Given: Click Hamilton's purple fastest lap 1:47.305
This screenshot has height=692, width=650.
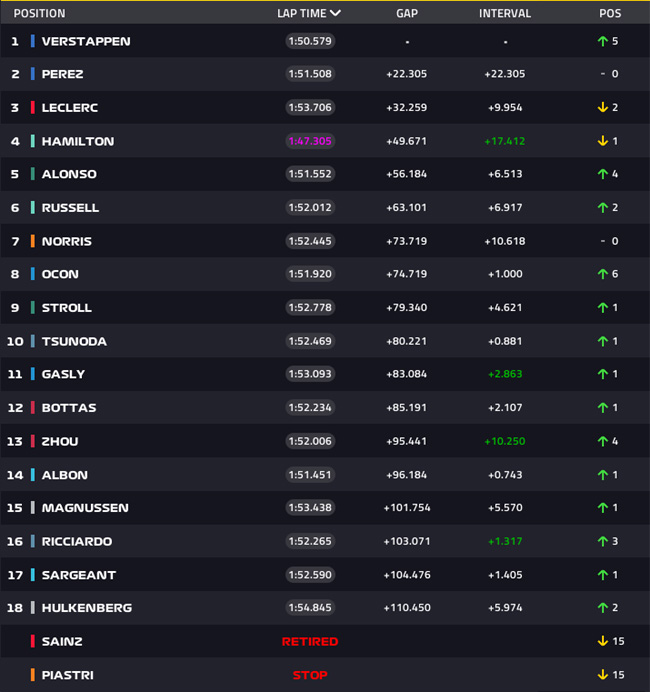Looking at the screenshot, I should [310, 141].
